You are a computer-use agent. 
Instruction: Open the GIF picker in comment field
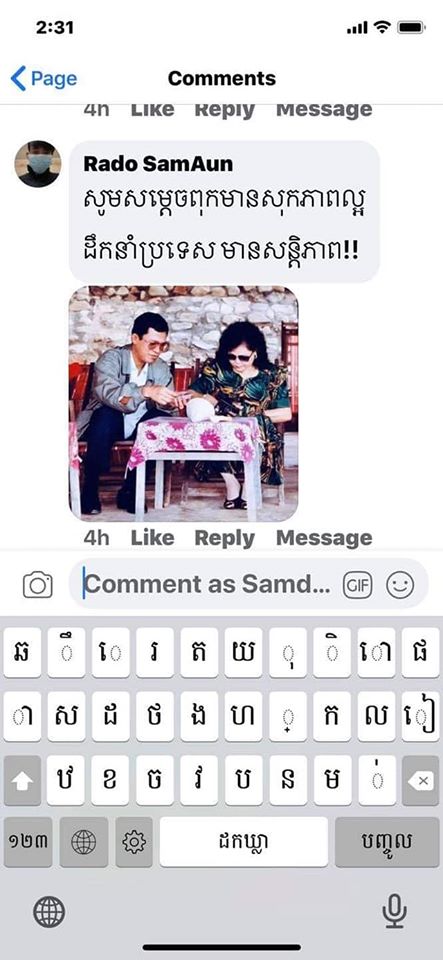357,585
